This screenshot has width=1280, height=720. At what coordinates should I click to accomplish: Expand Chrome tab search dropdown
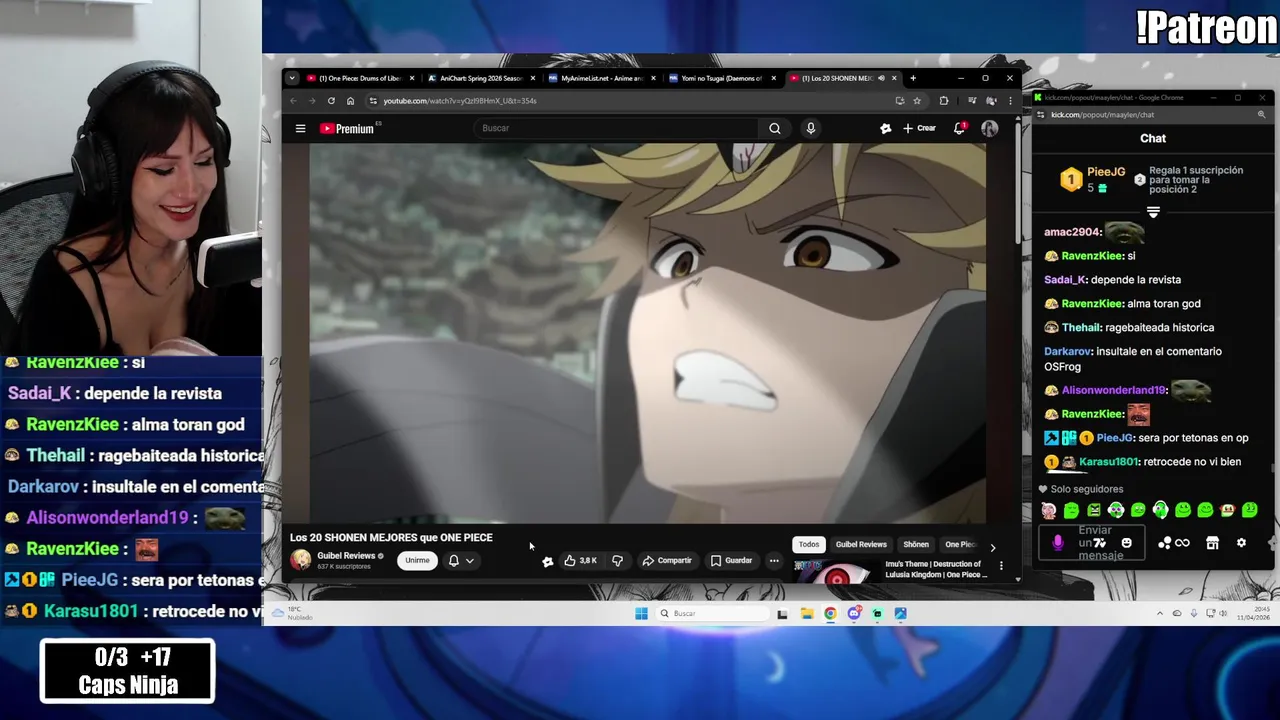pos(291,78)
